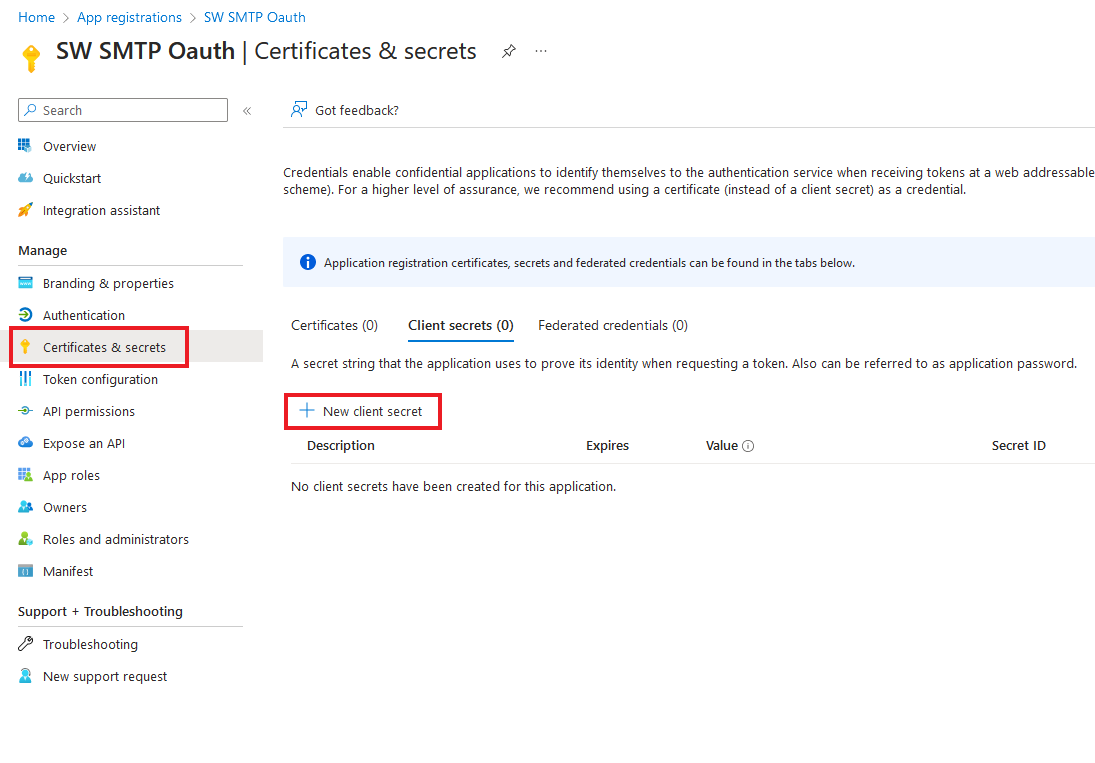Image resolution: width=1095 pixels, height=763 pixels.
Task: Click the pin icon next to the page title
Action: point(509,51)
